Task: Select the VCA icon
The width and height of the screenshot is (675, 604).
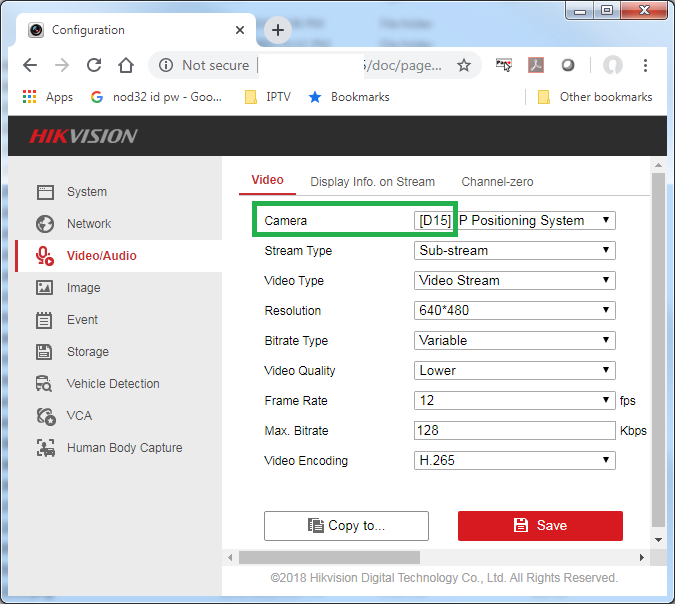Action: (45, 416)
